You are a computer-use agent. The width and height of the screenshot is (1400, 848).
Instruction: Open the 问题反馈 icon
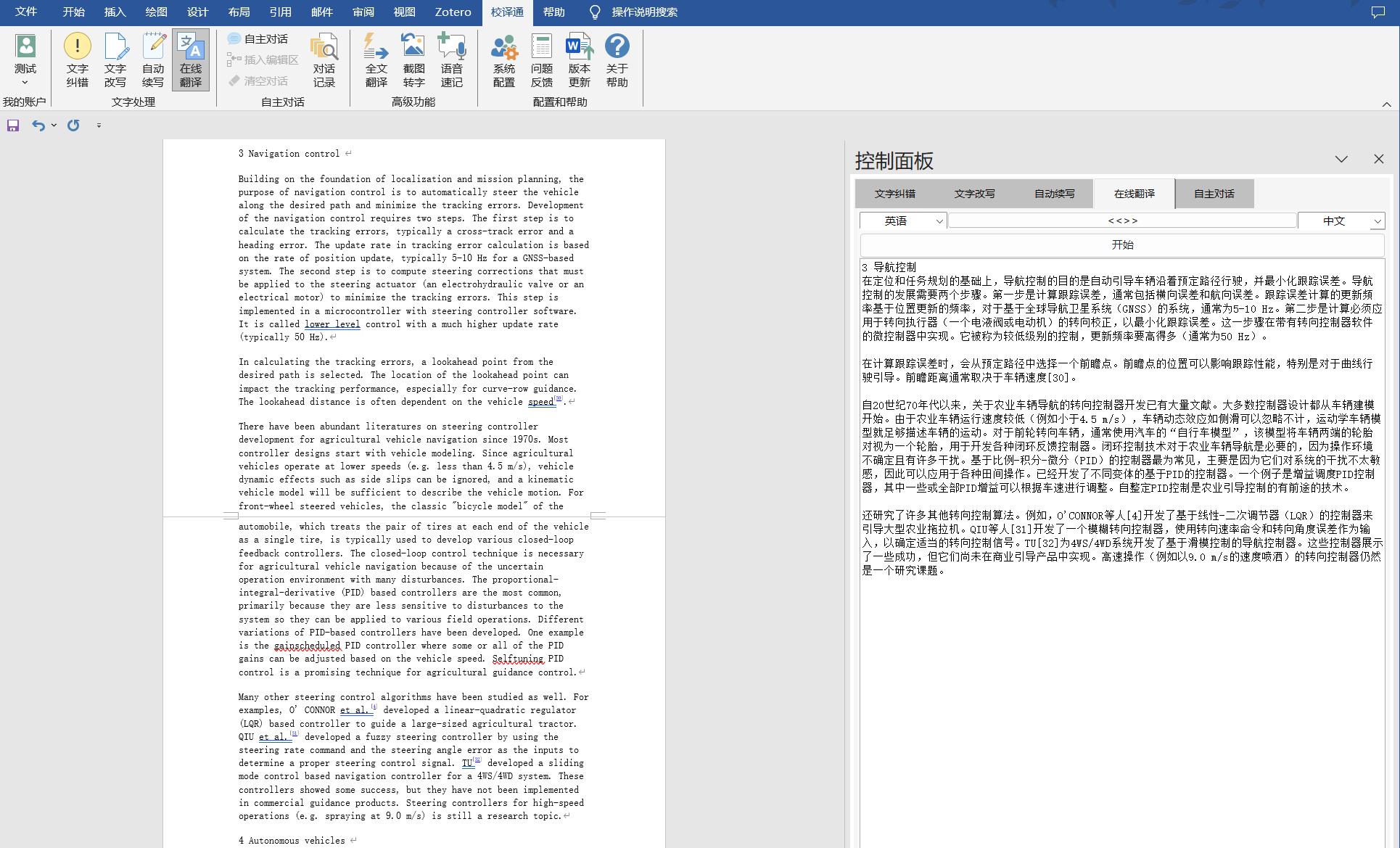click(x=542, y=60)
